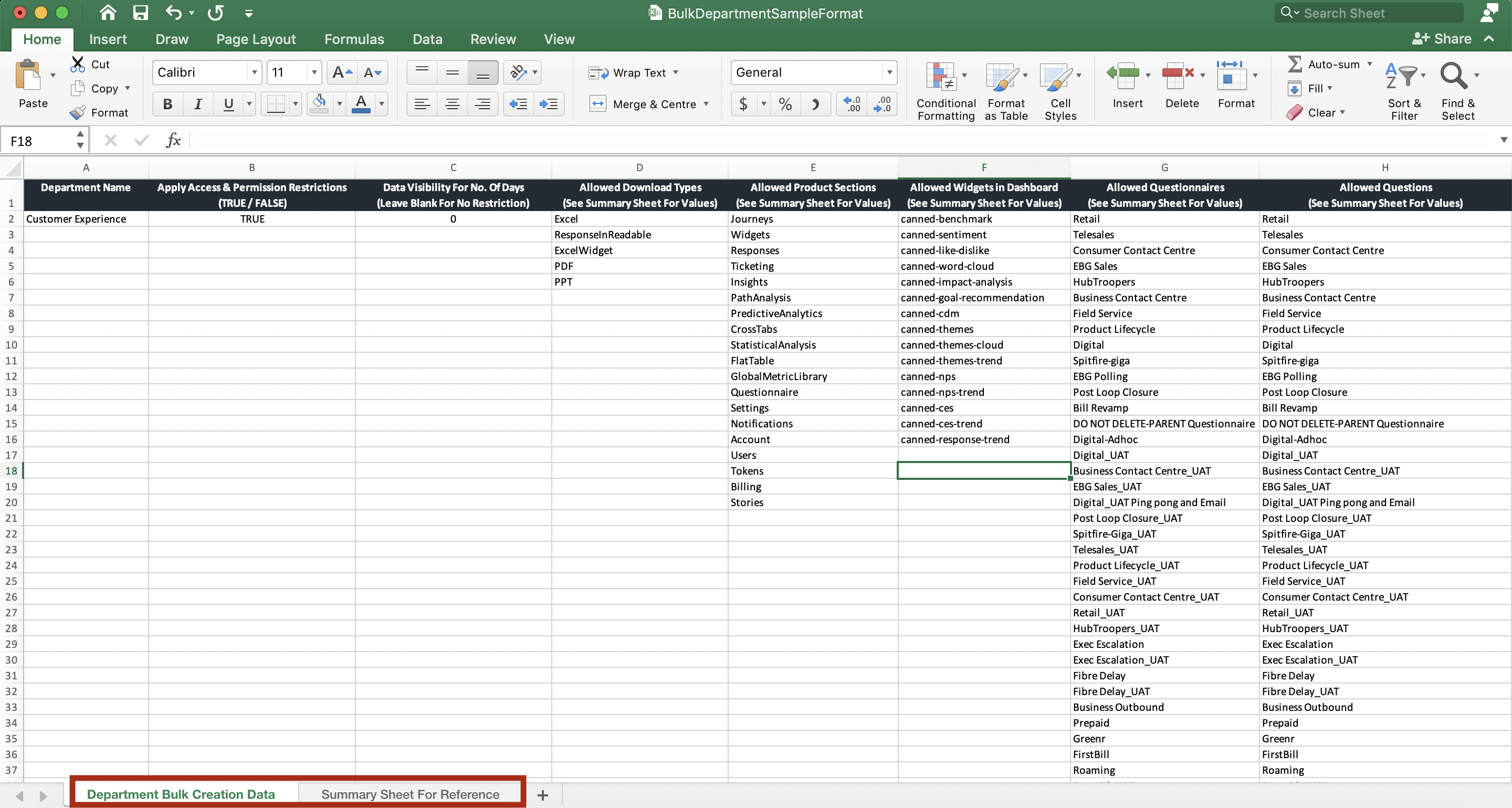Select the Customer Experience cell
This screenshot has height=808, width=1512.
pos(86,219)
